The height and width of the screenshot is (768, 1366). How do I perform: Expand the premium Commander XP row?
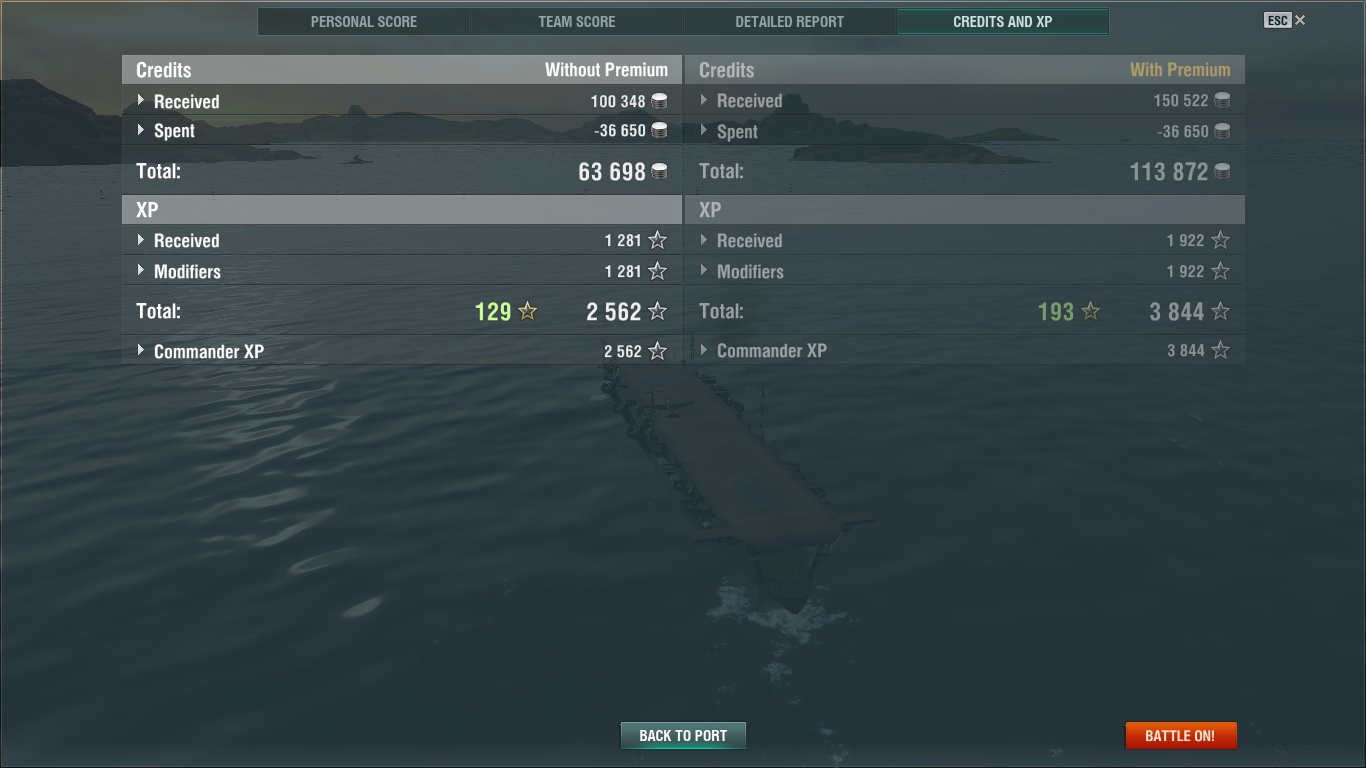[965, 351]
